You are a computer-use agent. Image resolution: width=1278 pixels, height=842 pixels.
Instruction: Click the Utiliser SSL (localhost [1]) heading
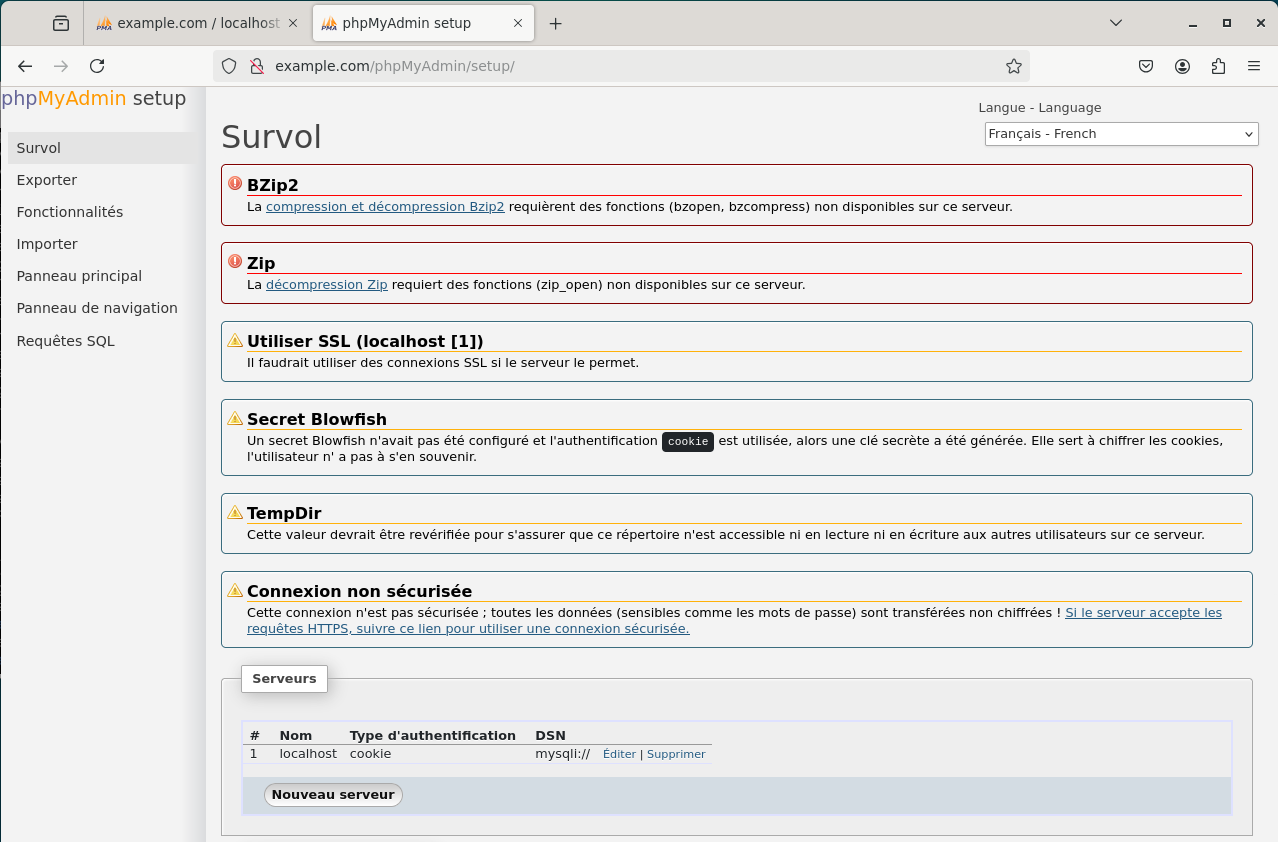tap(365, 342)
